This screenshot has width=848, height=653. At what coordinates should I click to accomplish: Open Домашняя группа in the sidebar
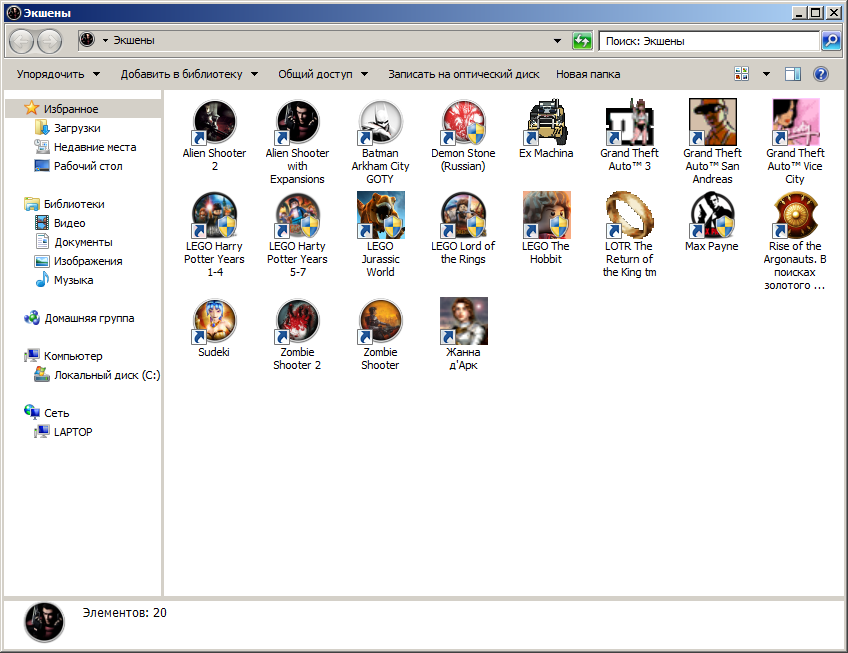click(89, 318)
